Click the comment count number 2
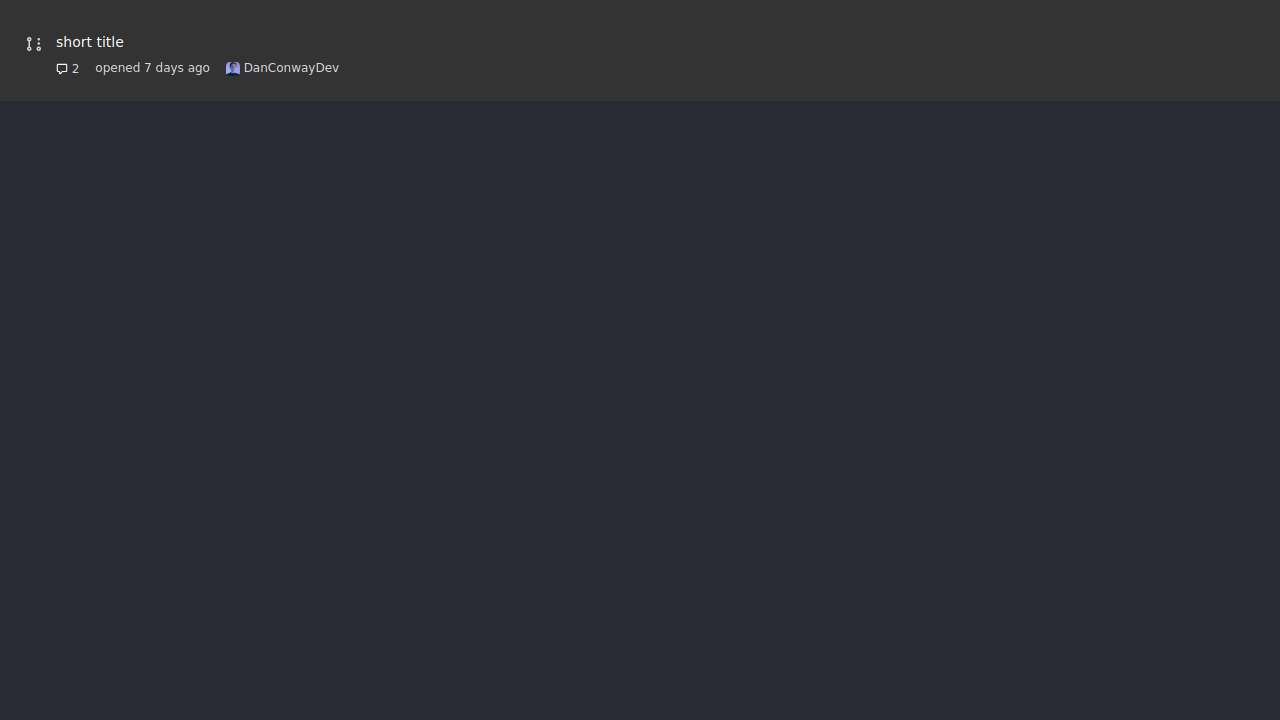Image resolution: width=1280 pixels, height=720 pixels. click(x=75, y=69)
